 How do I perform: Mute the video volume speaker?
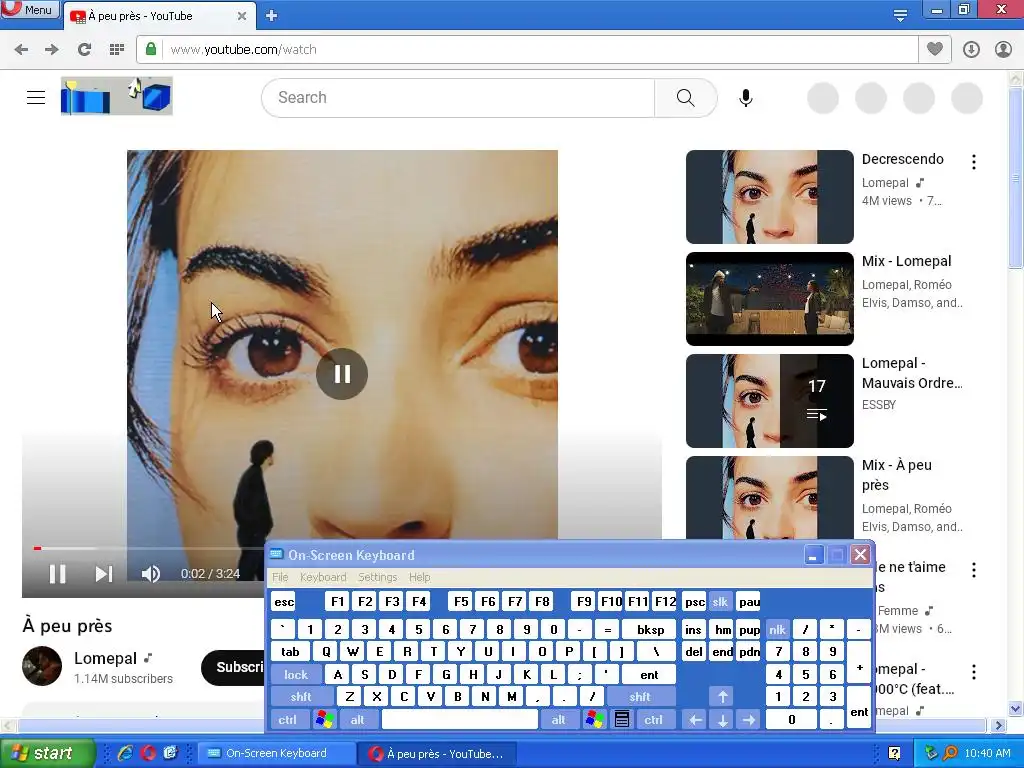tap(151, 574)
